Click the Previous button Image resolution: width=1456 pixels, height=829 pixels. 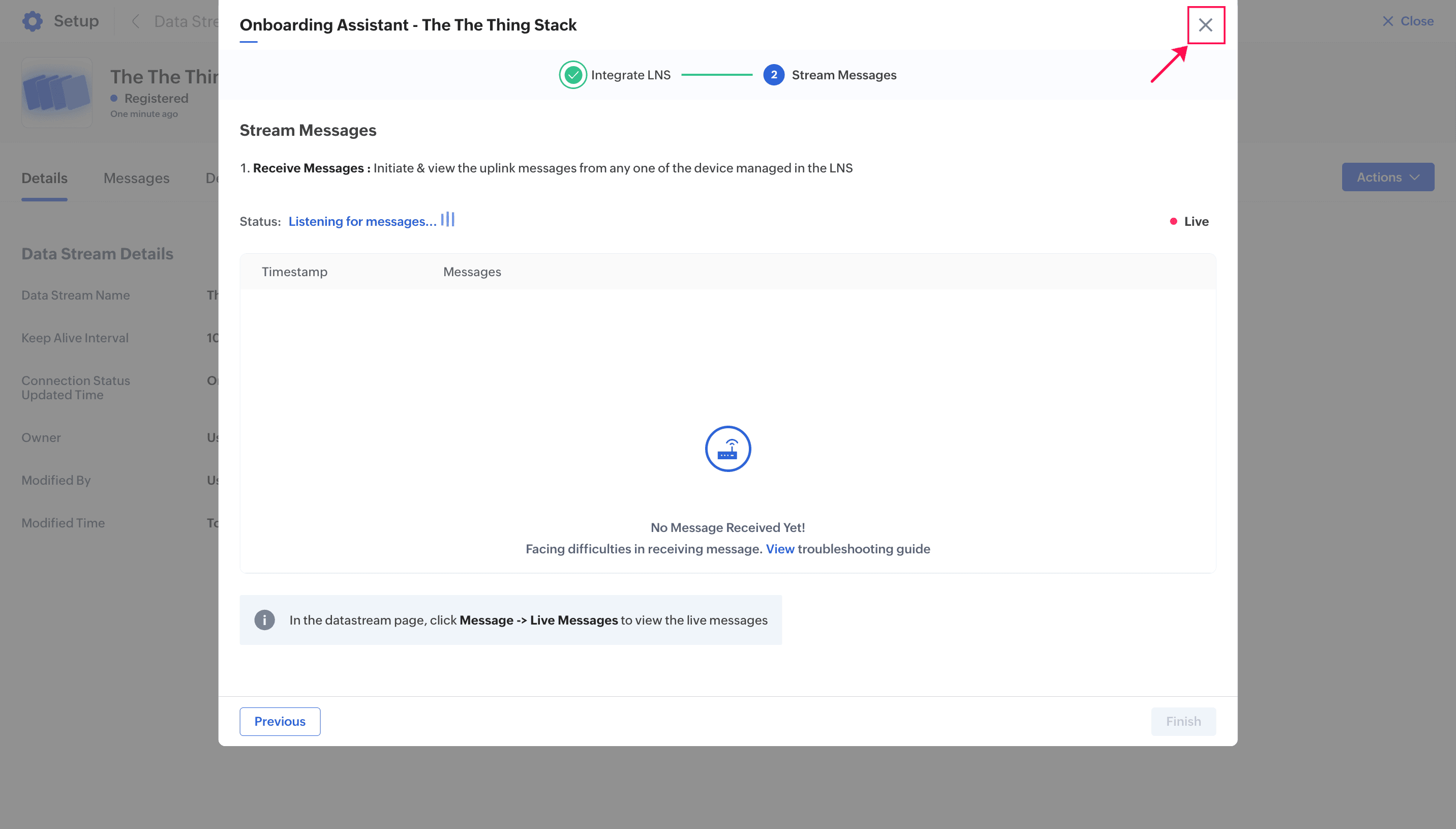click(x=280, y=721)
